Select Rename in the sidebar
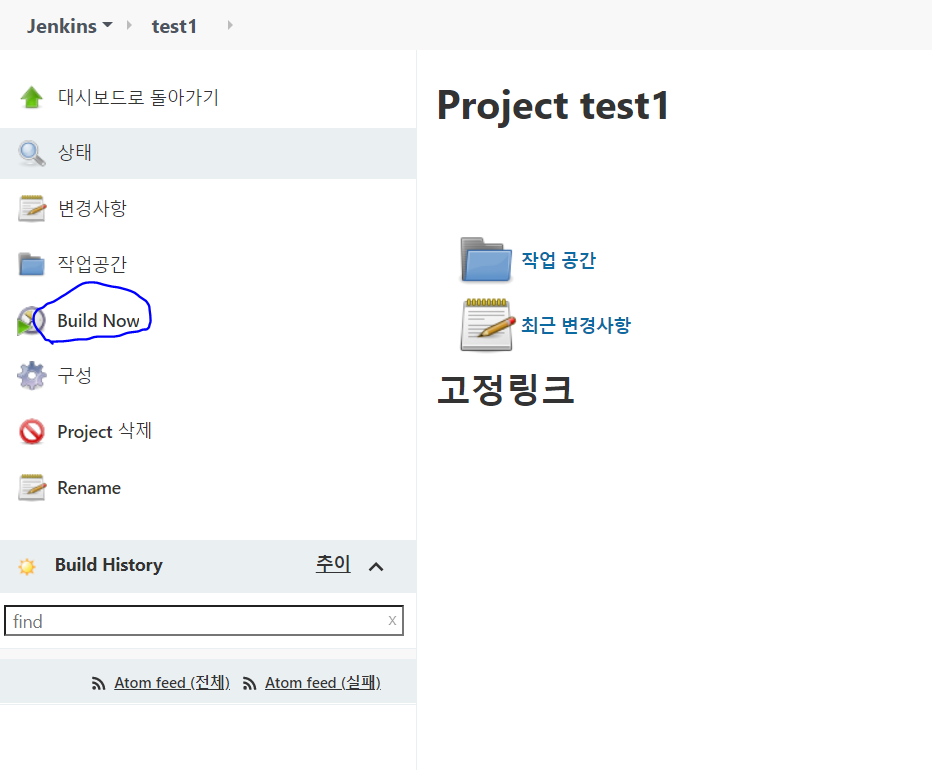 coord(89,488)
